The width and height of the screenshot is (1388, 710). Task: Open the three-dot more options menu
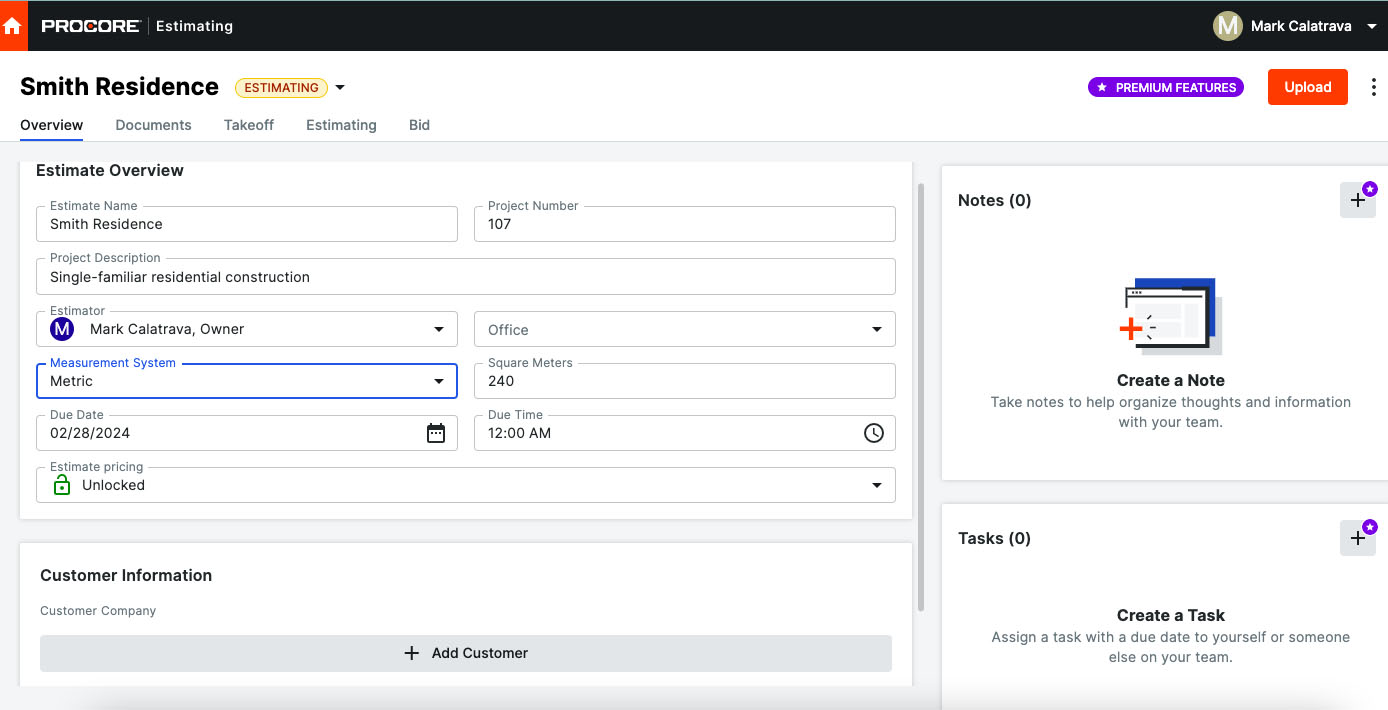(1374, 88)
